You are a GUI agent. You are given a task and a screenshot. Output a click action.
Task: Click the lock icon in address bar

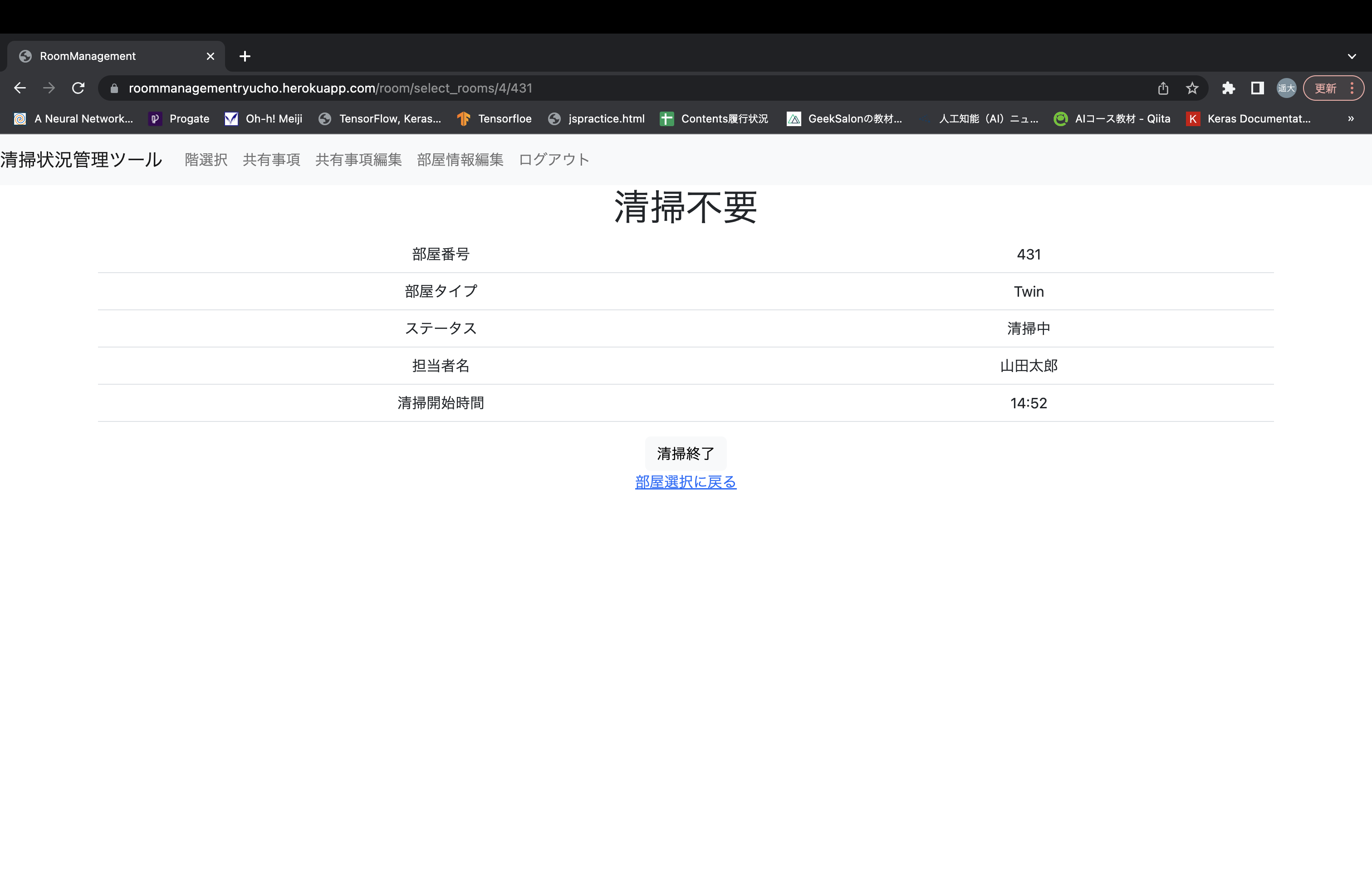click(114, 88)
